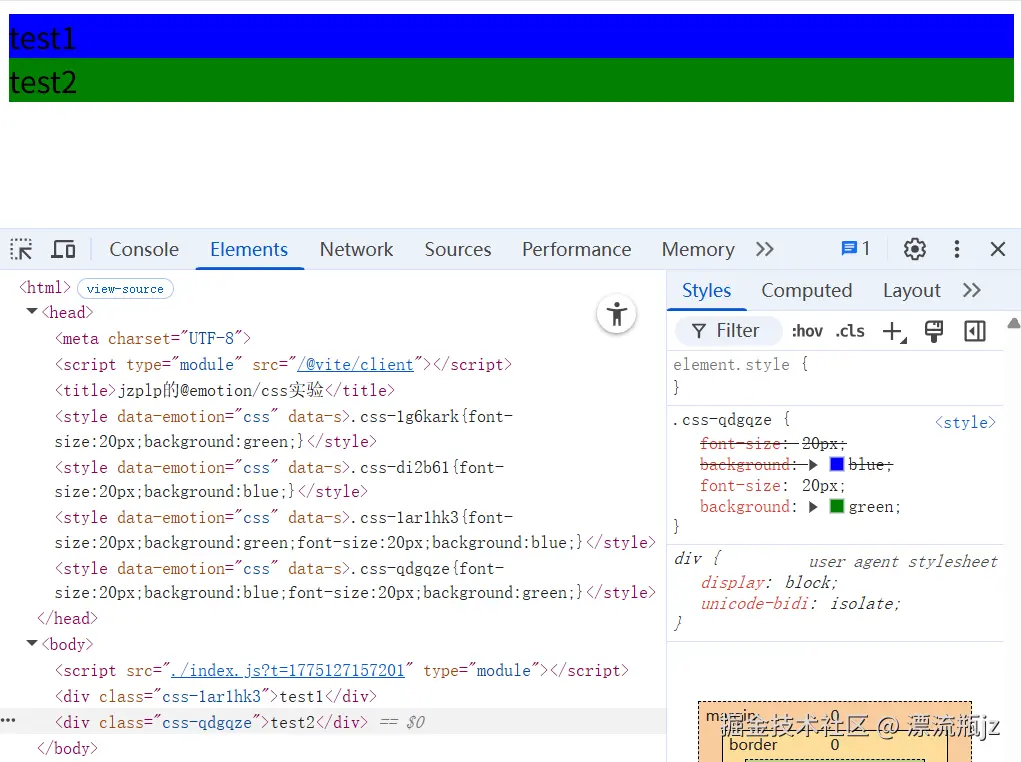Screen dimensions: 1021x762
Task: Open the computed styles sidebar icon
Action: coord(974,331)
